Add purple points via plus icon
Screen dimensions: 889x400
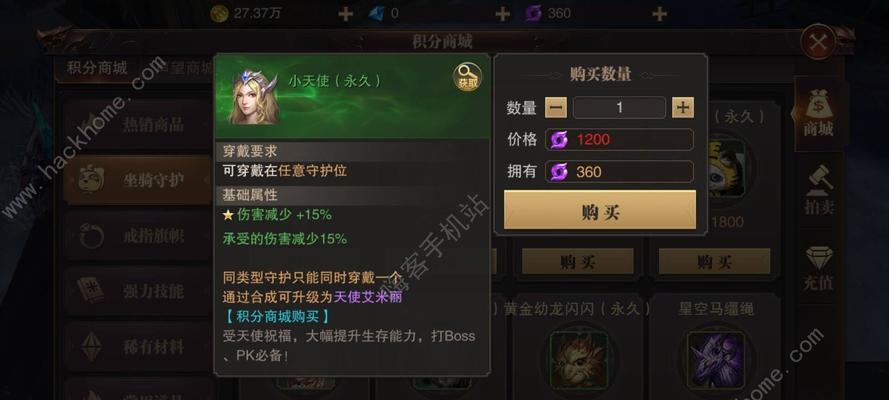pyautogui.click(x=659, y=14)
